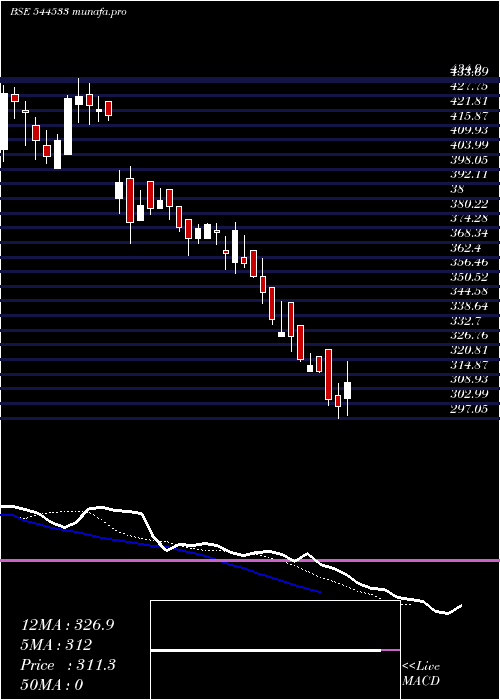The height and width of the screenshot is (700, 500).
Task: Click the 356.46 price axis label
Action: (x=469, y=262)
